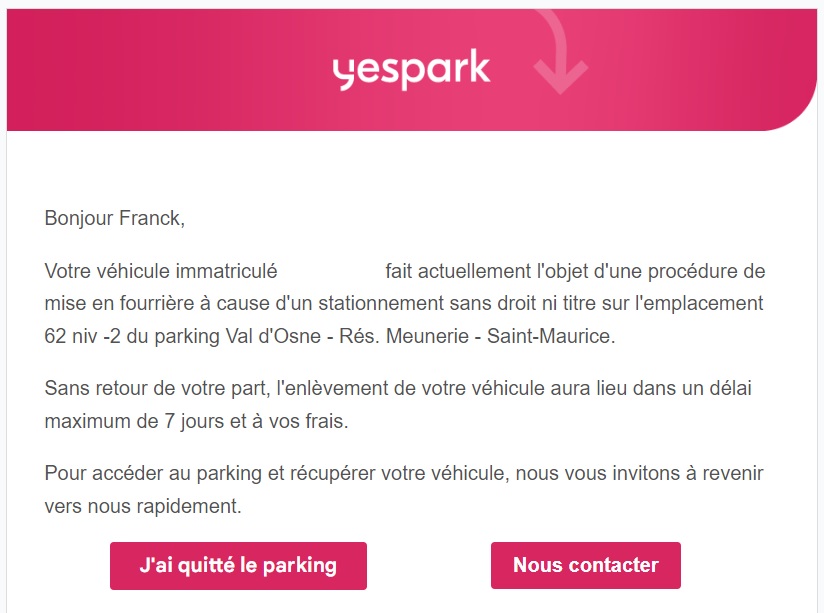Click the text "mise en fourrière"

point(119,304)
